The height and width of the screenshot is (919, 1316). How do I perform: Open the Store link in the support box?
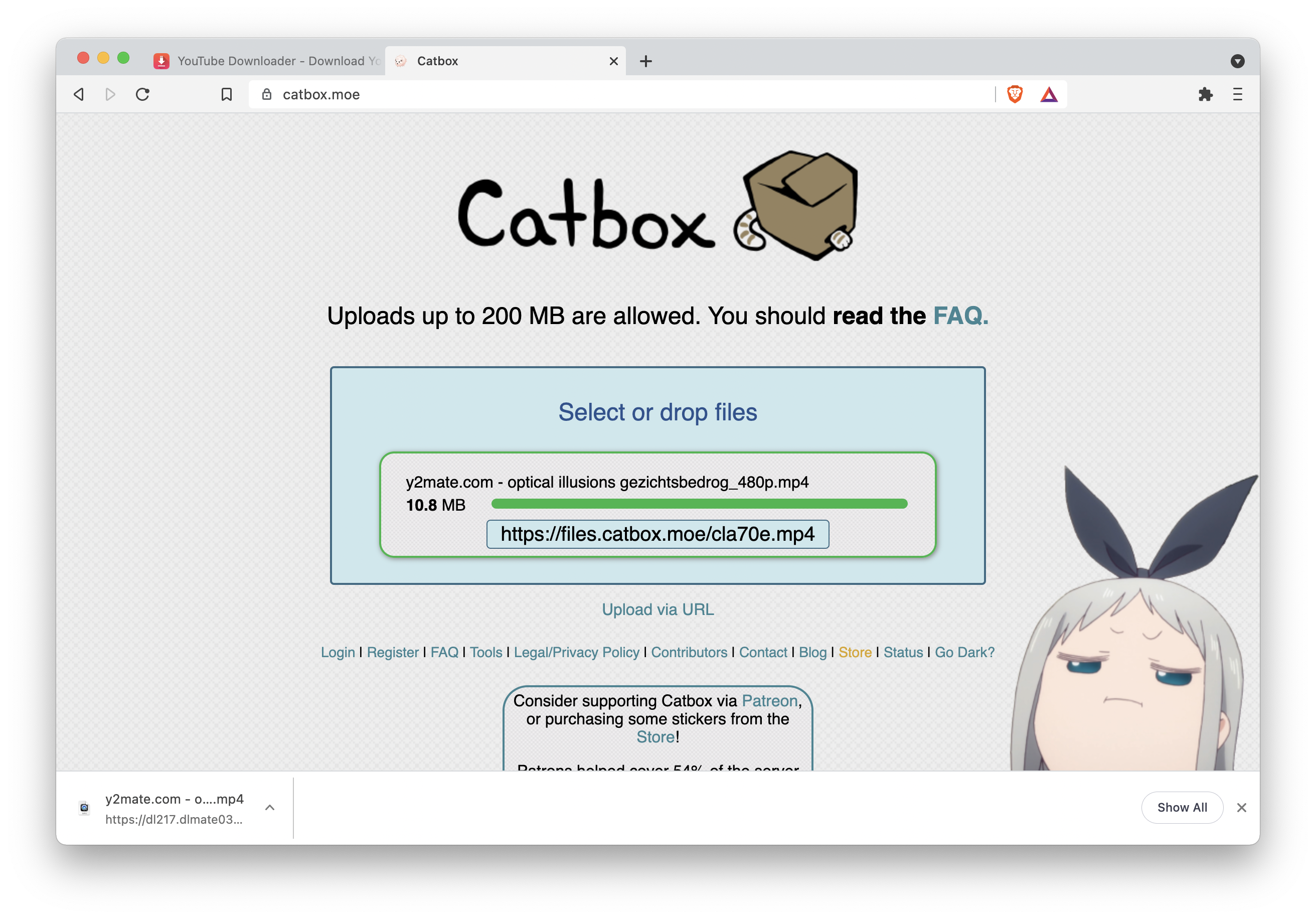click(x=655, y=737)
